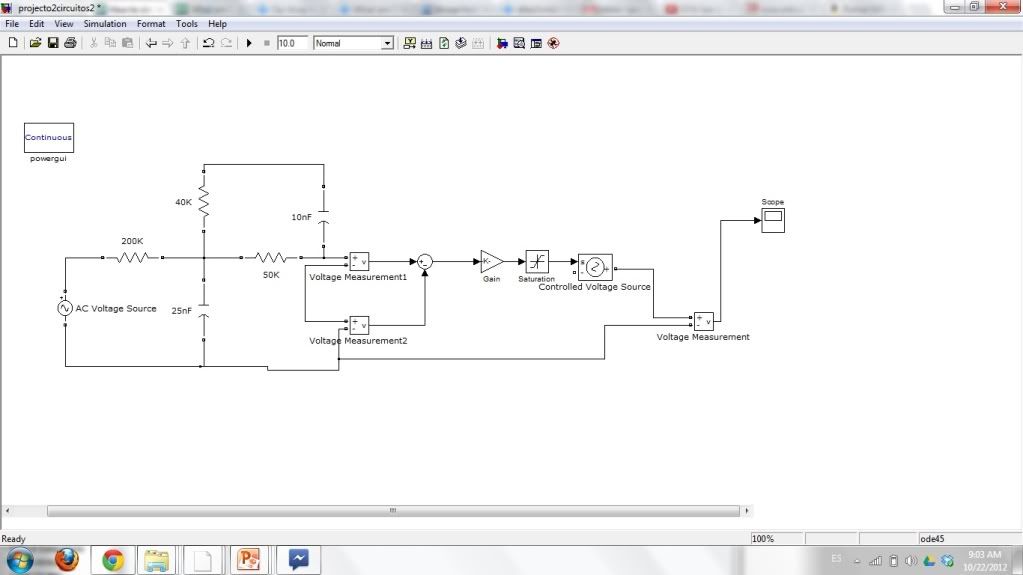Open the Tools menu
1023x575 pixels.
tap(187, 23)
